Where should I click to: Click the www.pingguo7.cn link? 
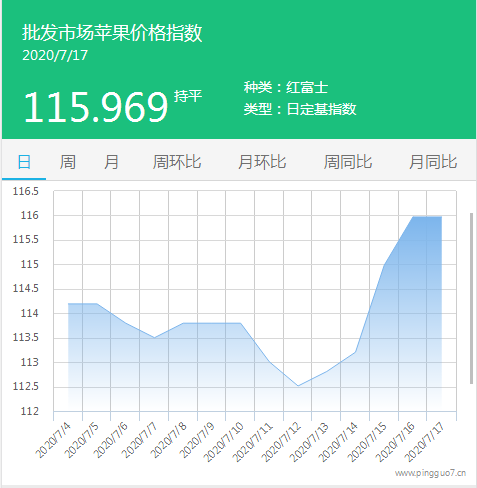pos(430,473)
